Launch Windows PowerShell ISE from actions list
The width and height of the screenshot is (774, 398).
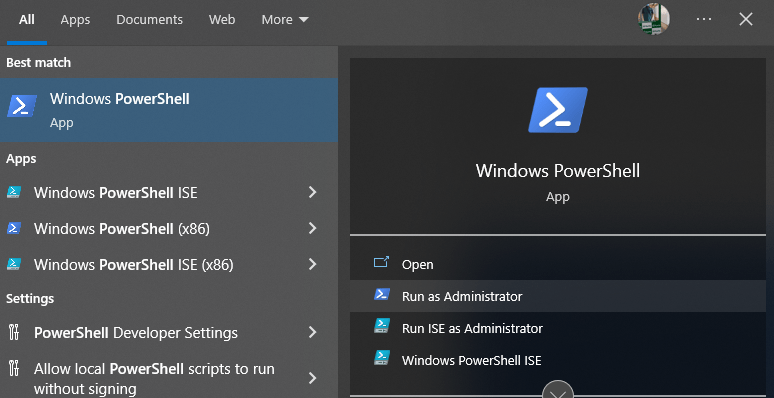558,360
